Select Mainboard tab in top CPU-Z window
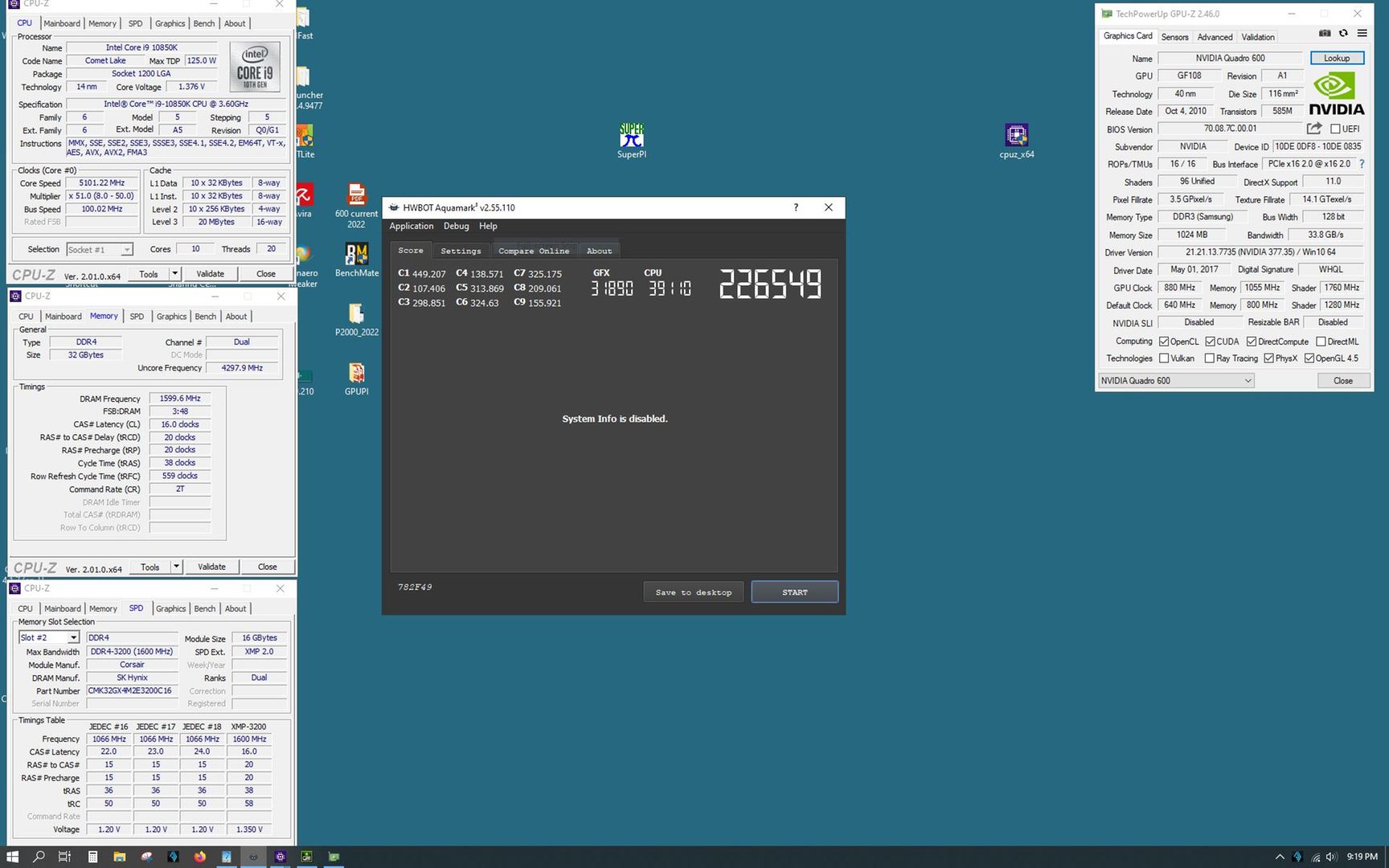The width and height of the screenshot is (1389, 868). click(62, 23)
